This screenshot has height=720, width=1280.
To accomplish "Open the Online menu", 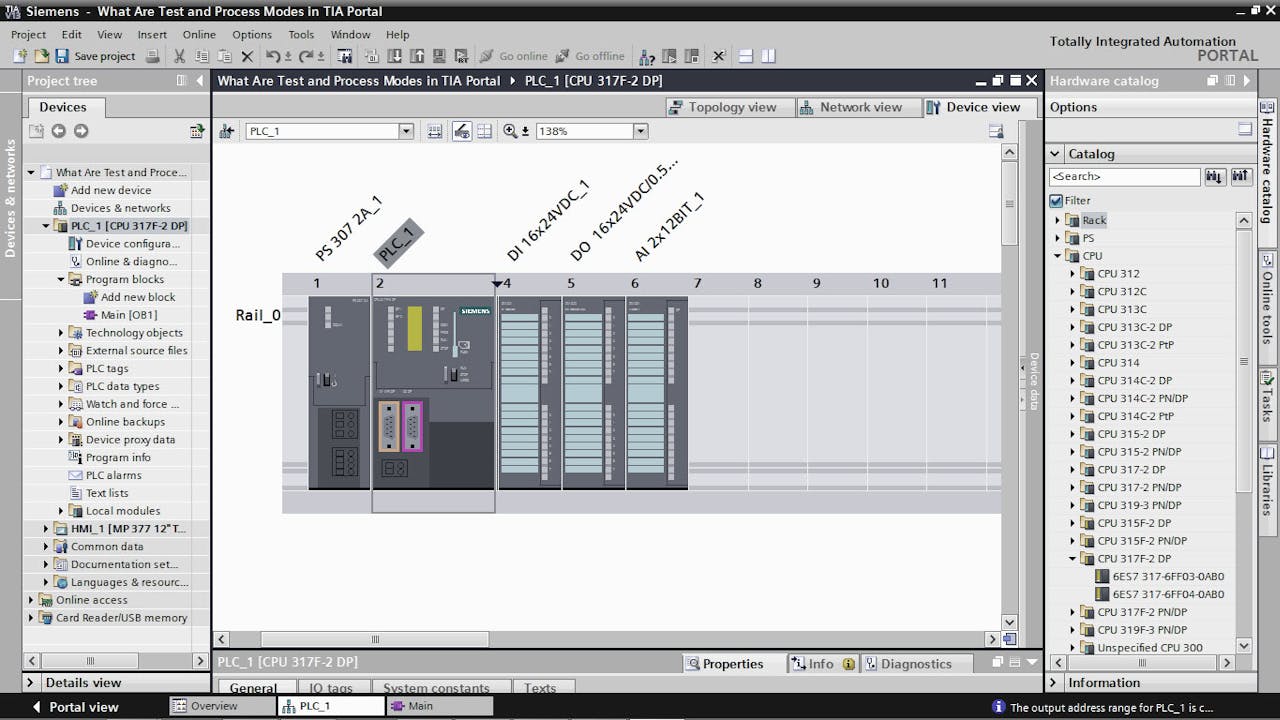I will tap(199, 34).
